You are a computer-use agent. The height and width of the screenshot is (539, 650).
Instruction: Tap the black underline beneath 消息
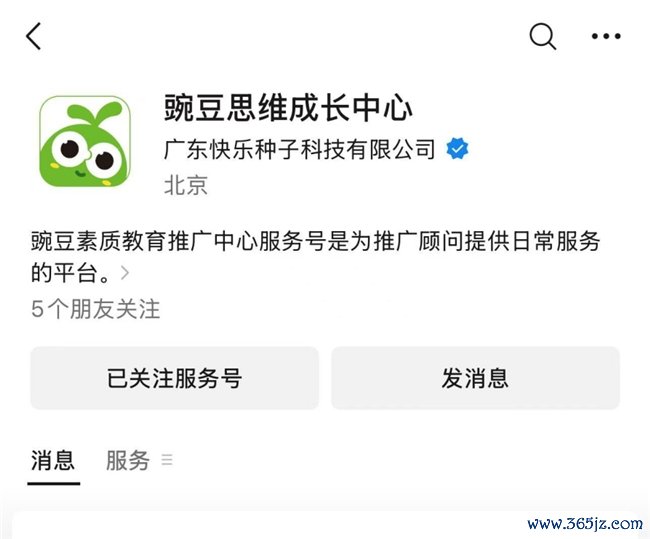click(x=54, y=483)
